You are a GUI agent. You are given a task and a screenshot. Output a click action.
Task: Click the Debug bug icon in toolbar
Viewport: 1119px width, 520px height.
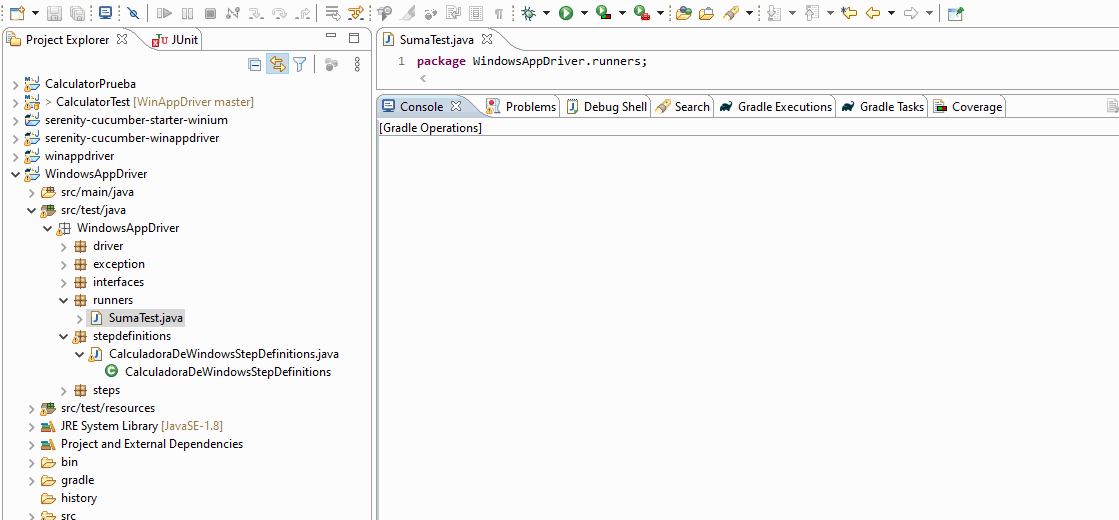[528, 13]
